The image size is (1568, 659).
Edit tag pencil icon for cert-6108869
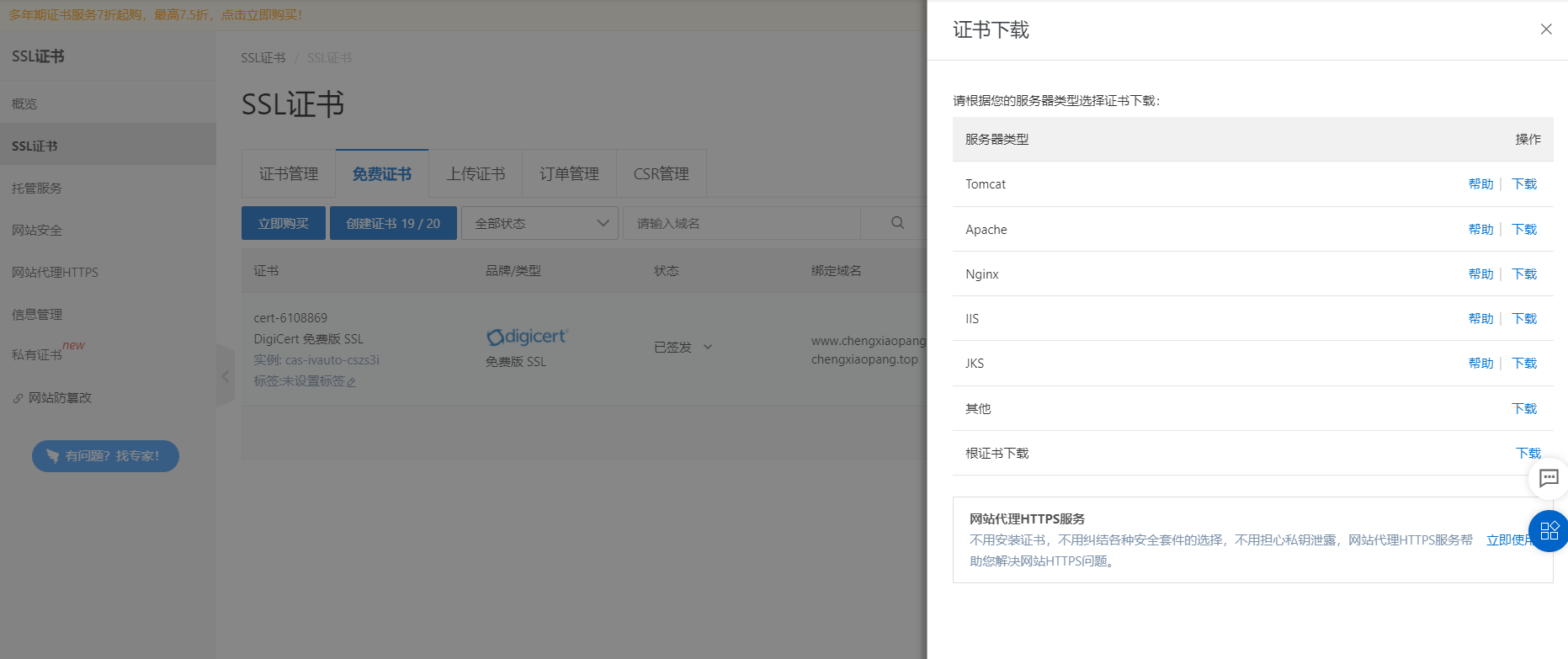[352, 382]
